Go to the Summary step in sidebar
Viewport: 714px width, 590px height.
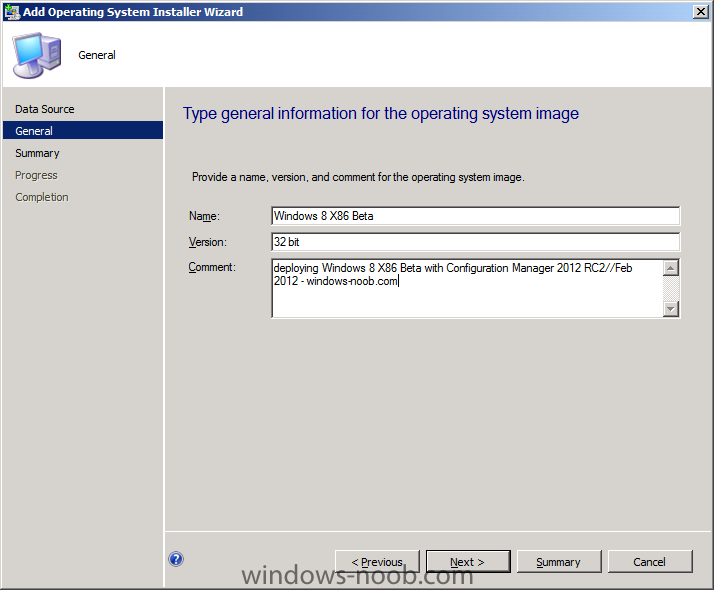click(37, 153)
